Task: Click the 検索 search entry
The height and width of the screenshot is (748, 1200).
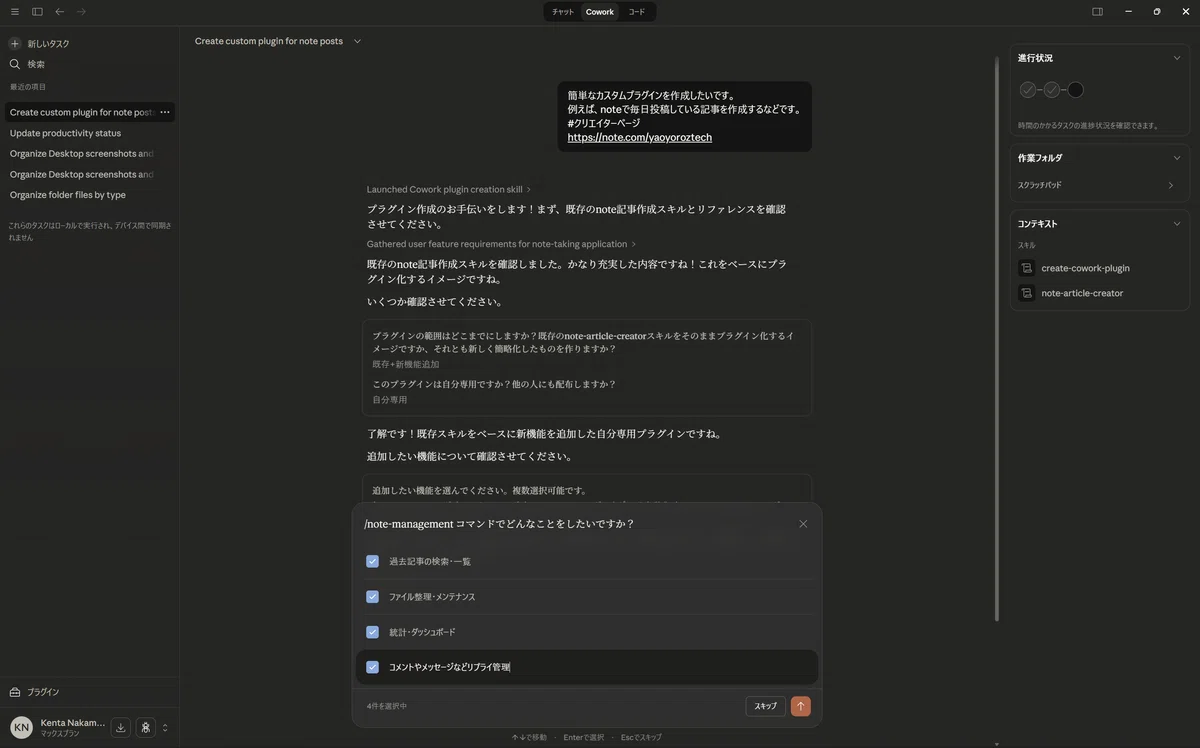Action: click(36, 64)
